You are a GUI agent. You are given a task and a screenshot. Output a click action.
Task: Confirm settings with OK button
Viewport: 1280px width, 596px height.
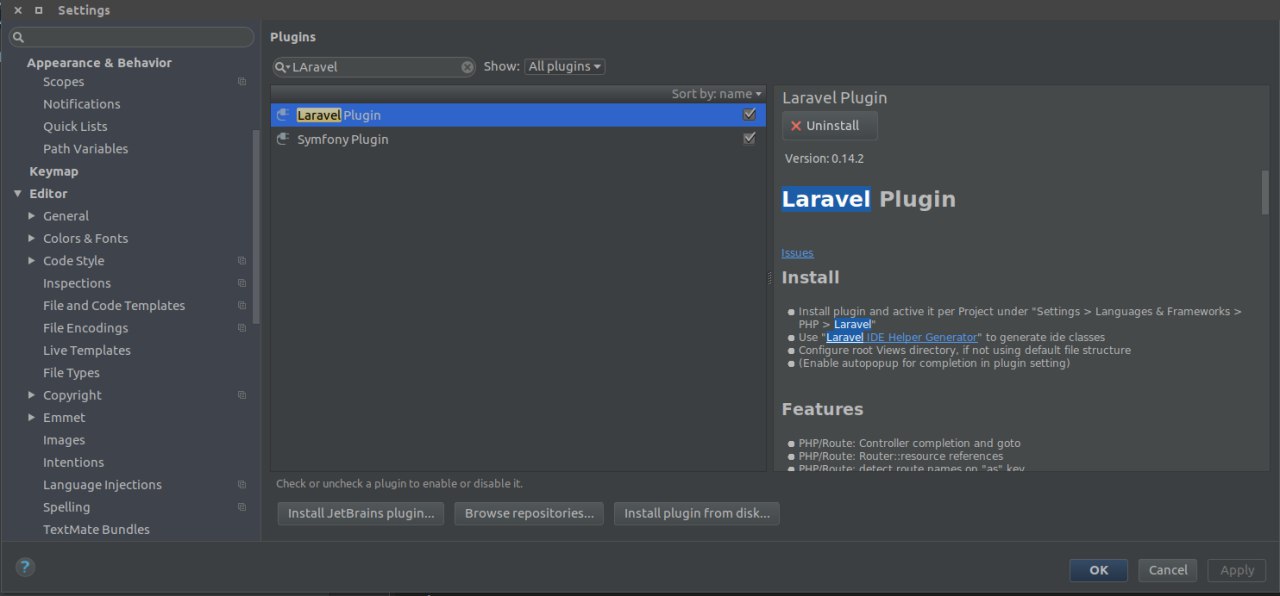tap(1098, 570)
